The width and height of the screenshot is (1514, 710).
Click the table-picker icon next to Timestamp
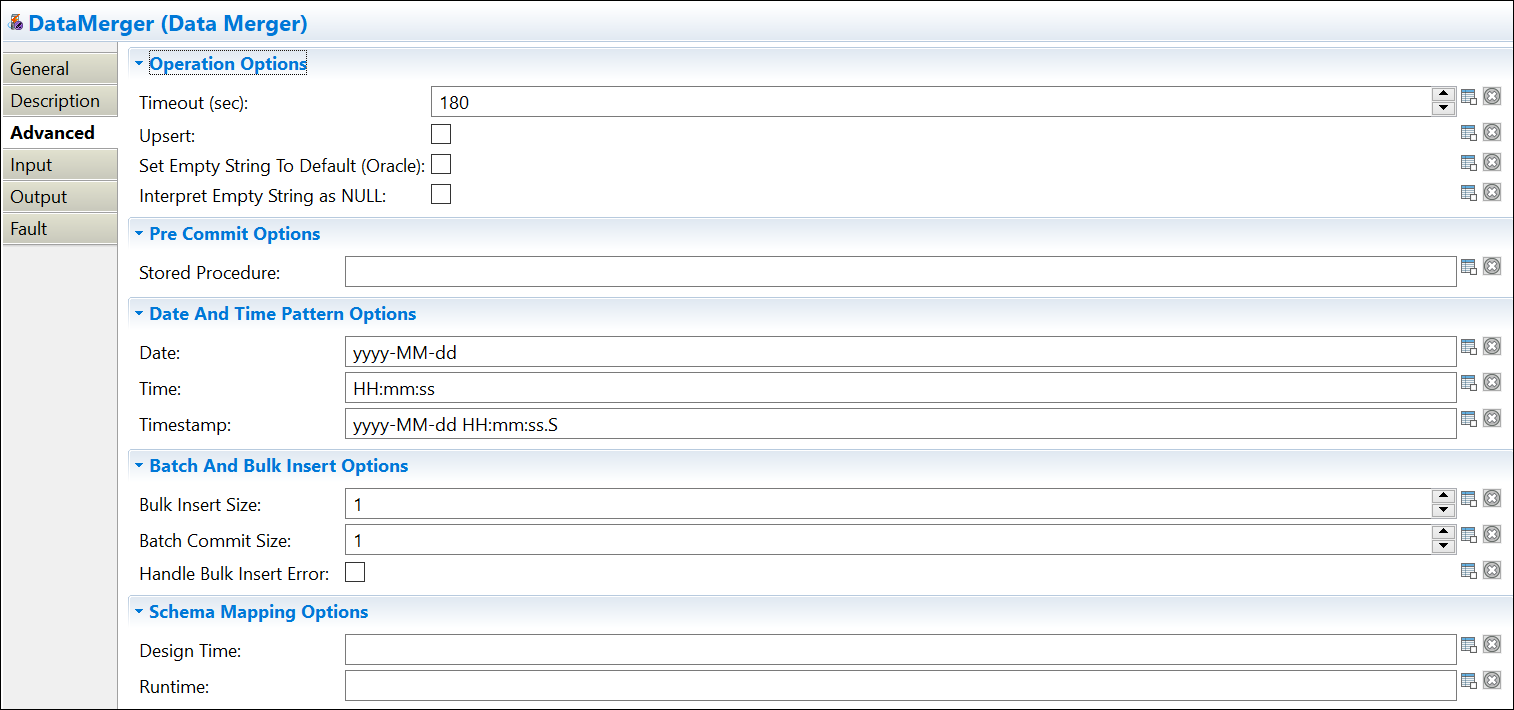tap(1469, 418)
